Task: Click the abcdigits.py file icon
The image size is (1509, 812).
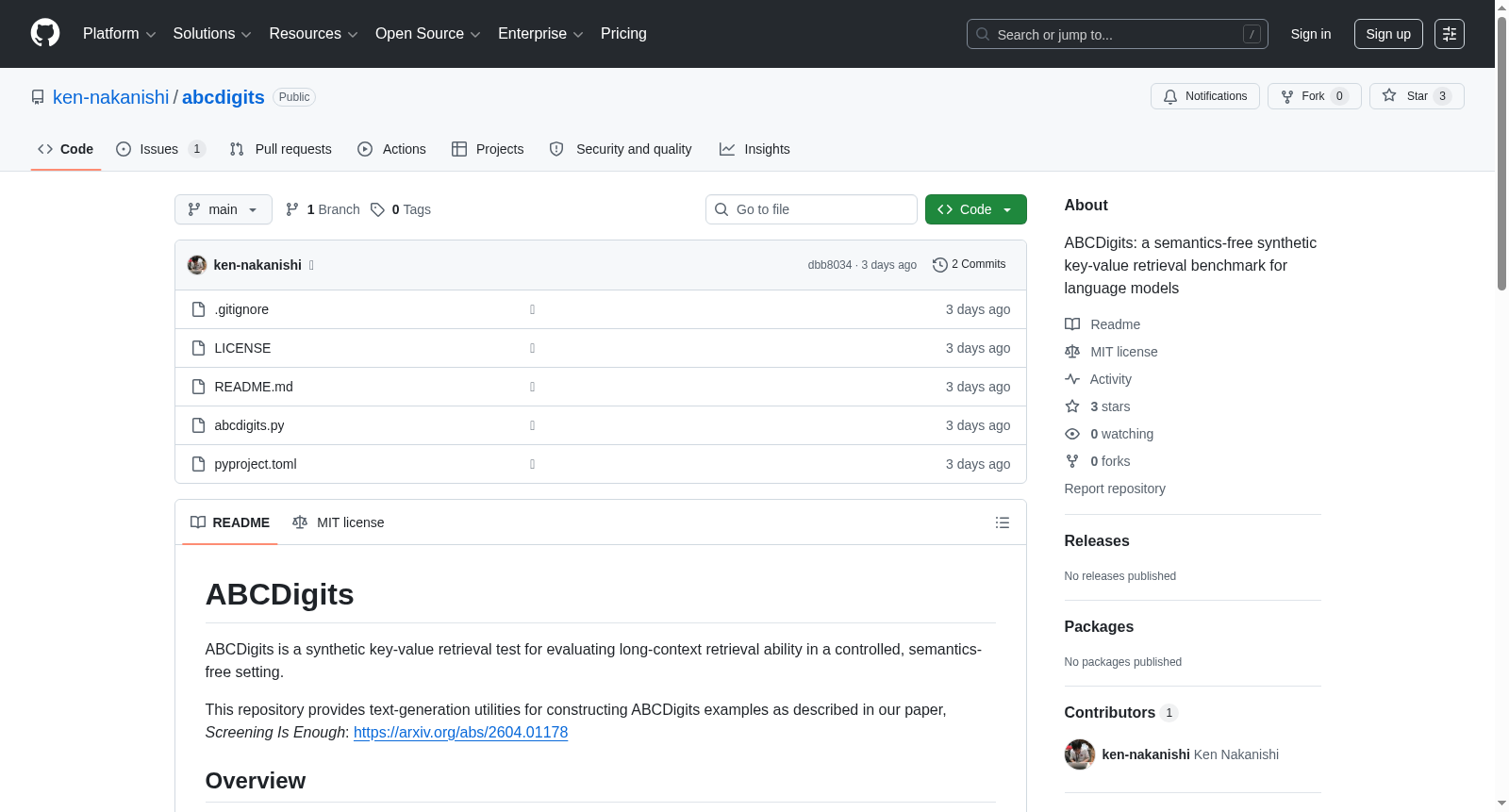Action: 198,425
